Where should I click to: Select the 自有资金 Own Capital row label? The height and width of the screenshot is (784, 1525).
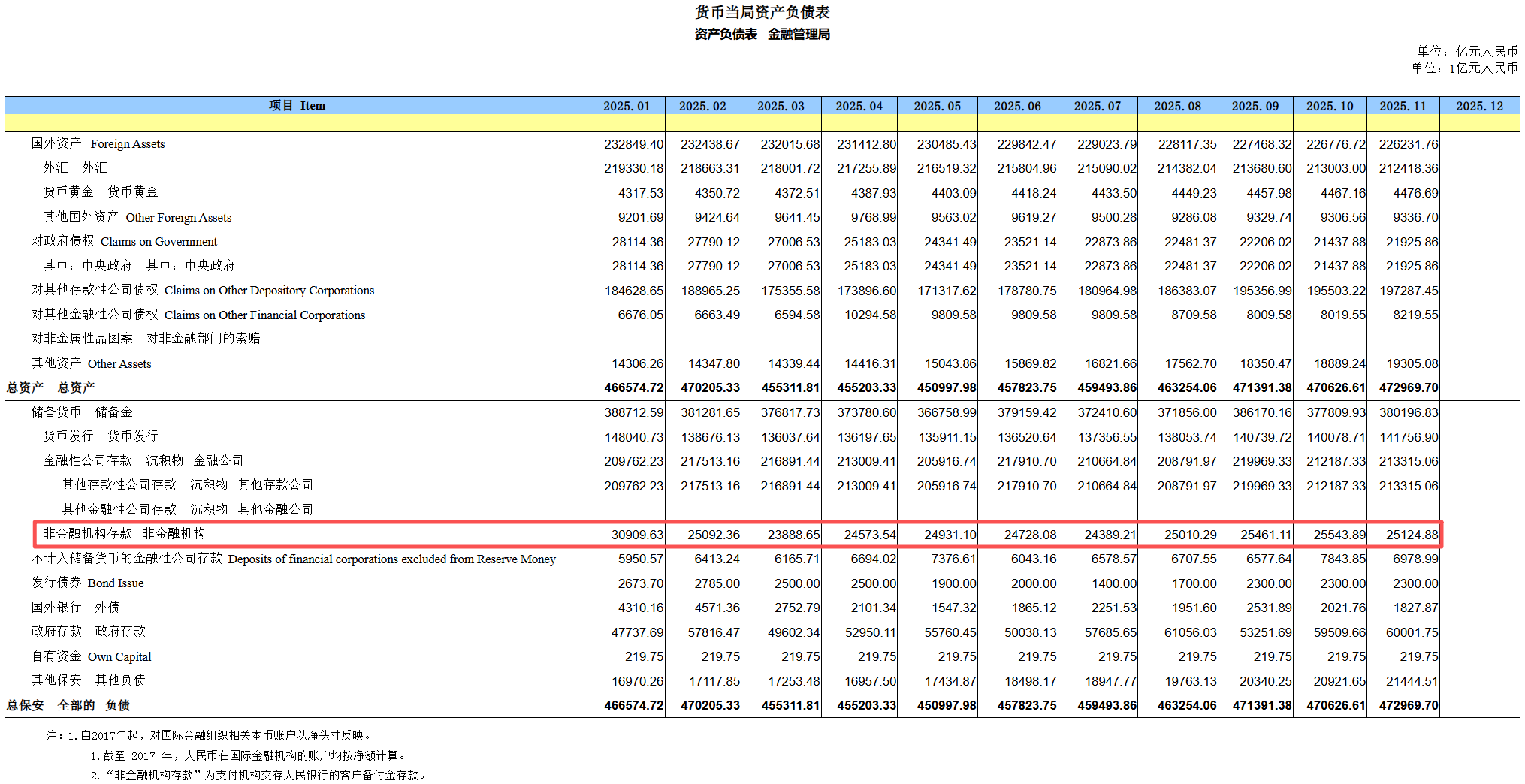pyautogui.click(x=91, y=656)
